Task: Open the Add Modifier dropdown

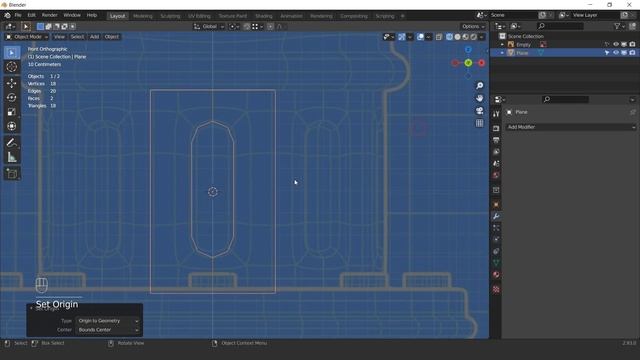Action: (x=571, y=127)
